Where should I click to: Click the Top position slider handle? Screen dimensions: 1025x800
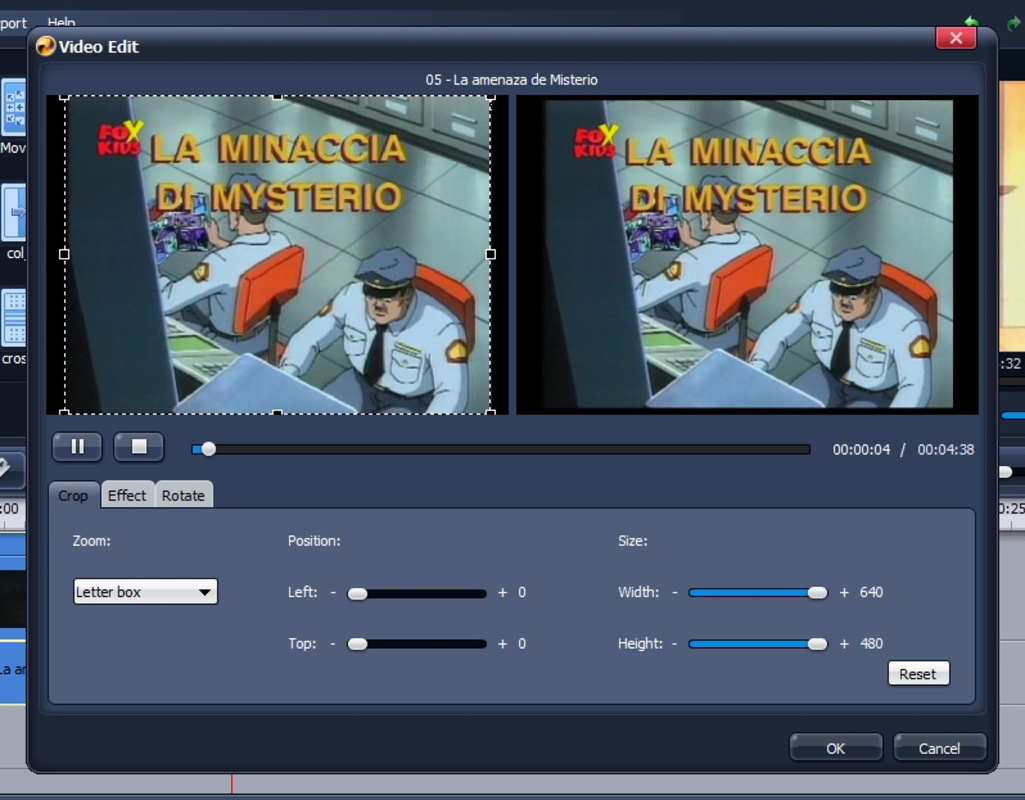(358, 644)
